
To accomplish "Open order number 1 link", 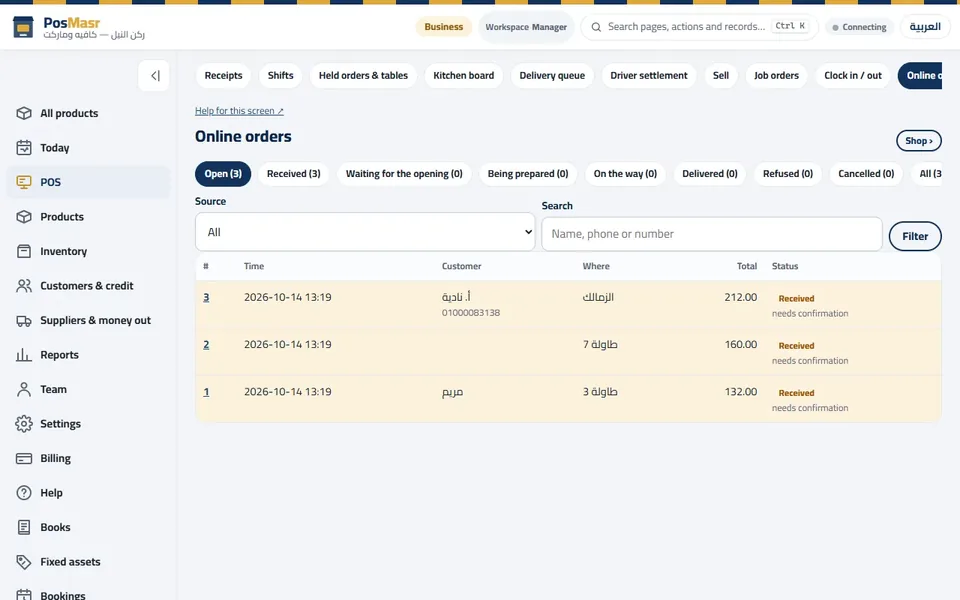I will (x=206, y=392).
